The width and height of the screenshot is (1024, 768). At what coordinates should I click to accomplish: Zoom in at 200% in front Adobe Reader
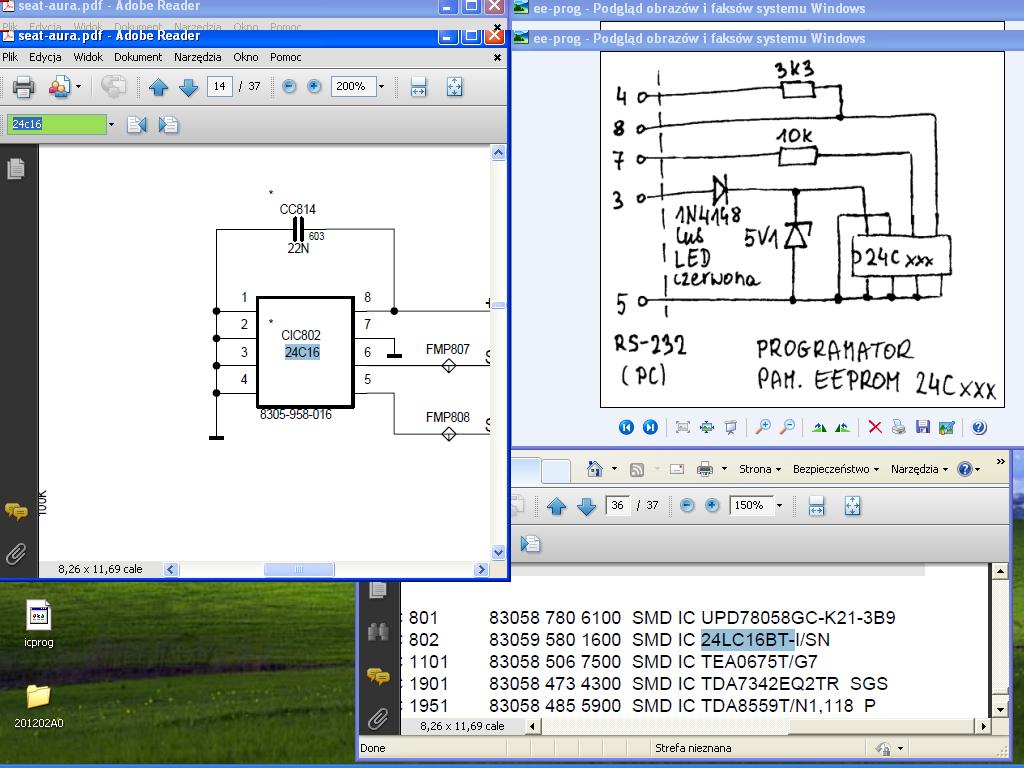click(314, 86)
